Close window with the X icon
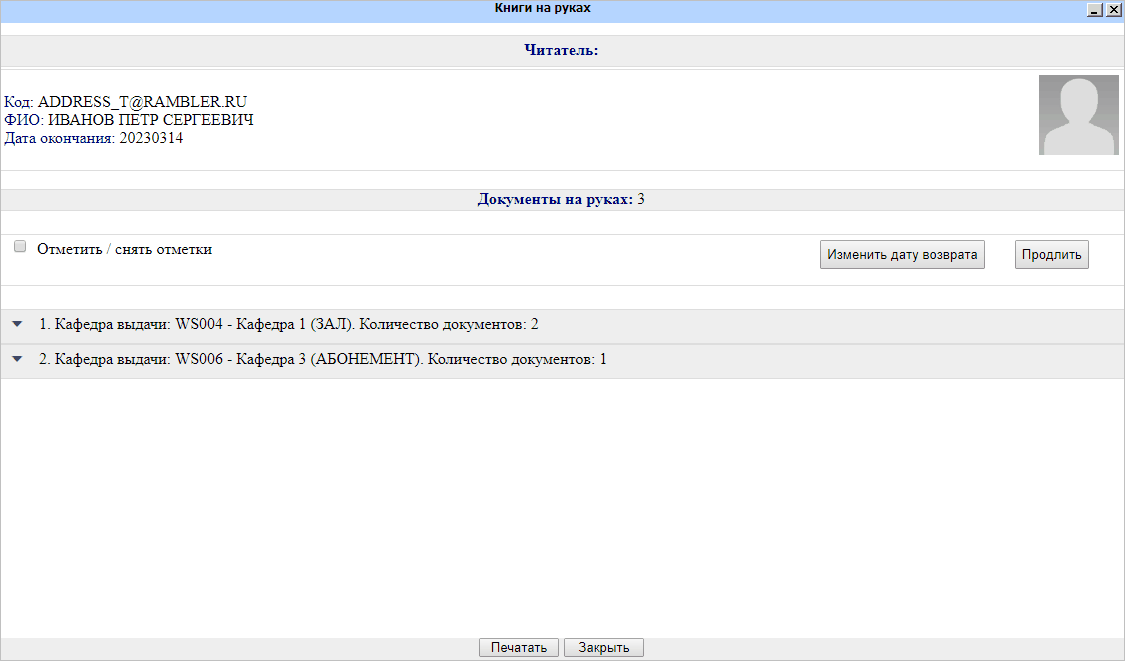Image resolution: width=1125 pixels, height=661 pixels. coord(1113,9)
